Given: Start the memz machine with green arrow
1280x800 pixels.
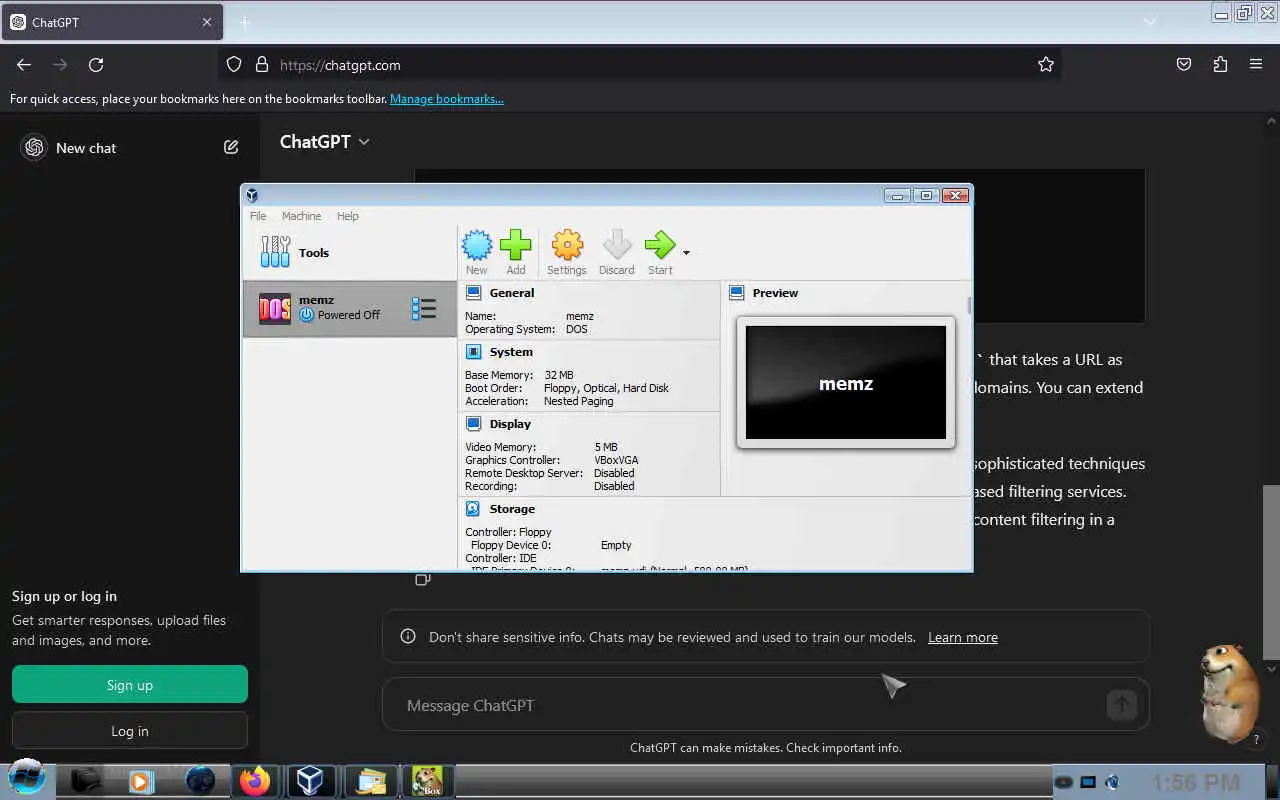Looking at the screenshot, I should [660, 245].
